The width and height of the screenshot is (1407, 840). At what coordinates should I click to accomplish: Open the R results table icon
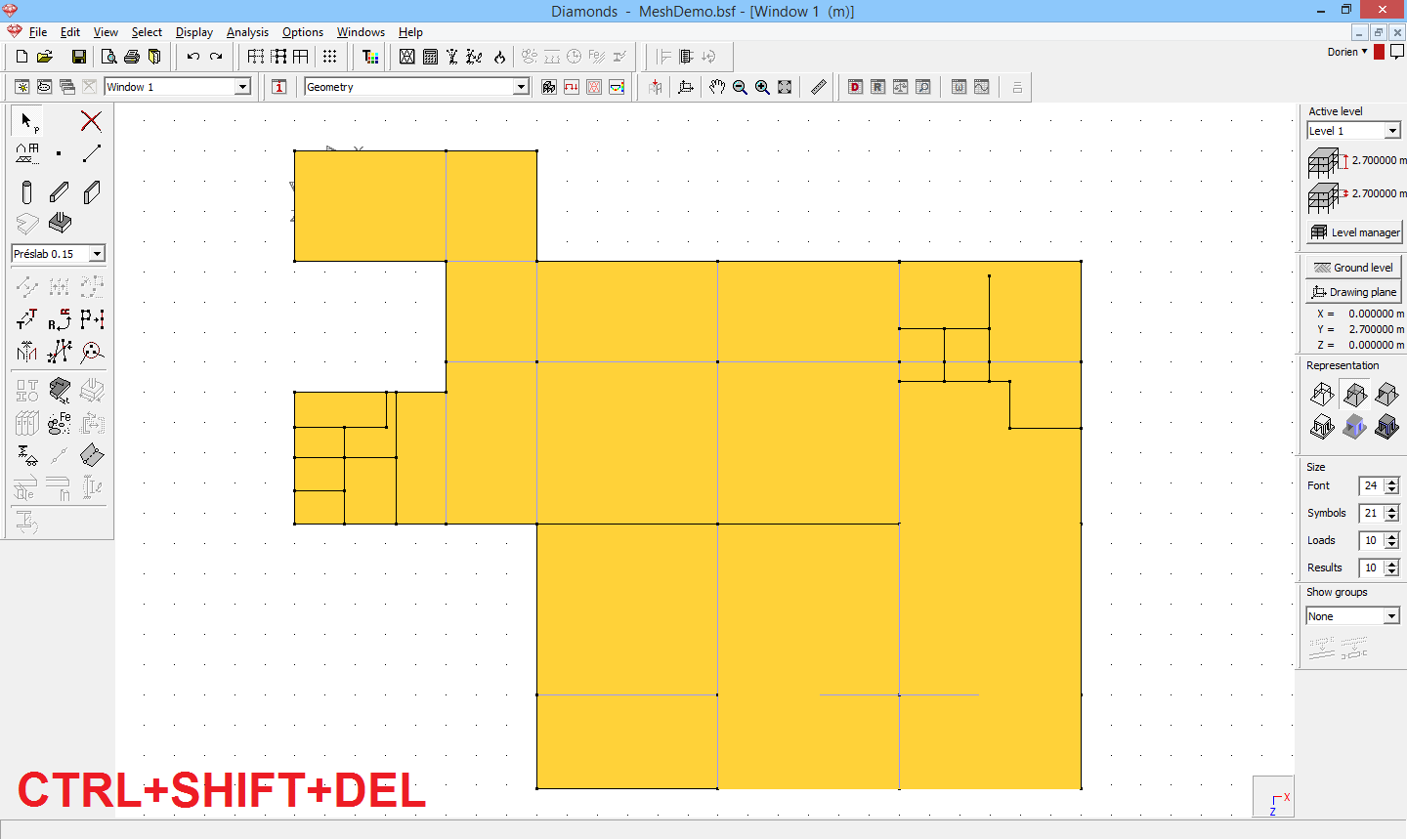coord(877,87)
